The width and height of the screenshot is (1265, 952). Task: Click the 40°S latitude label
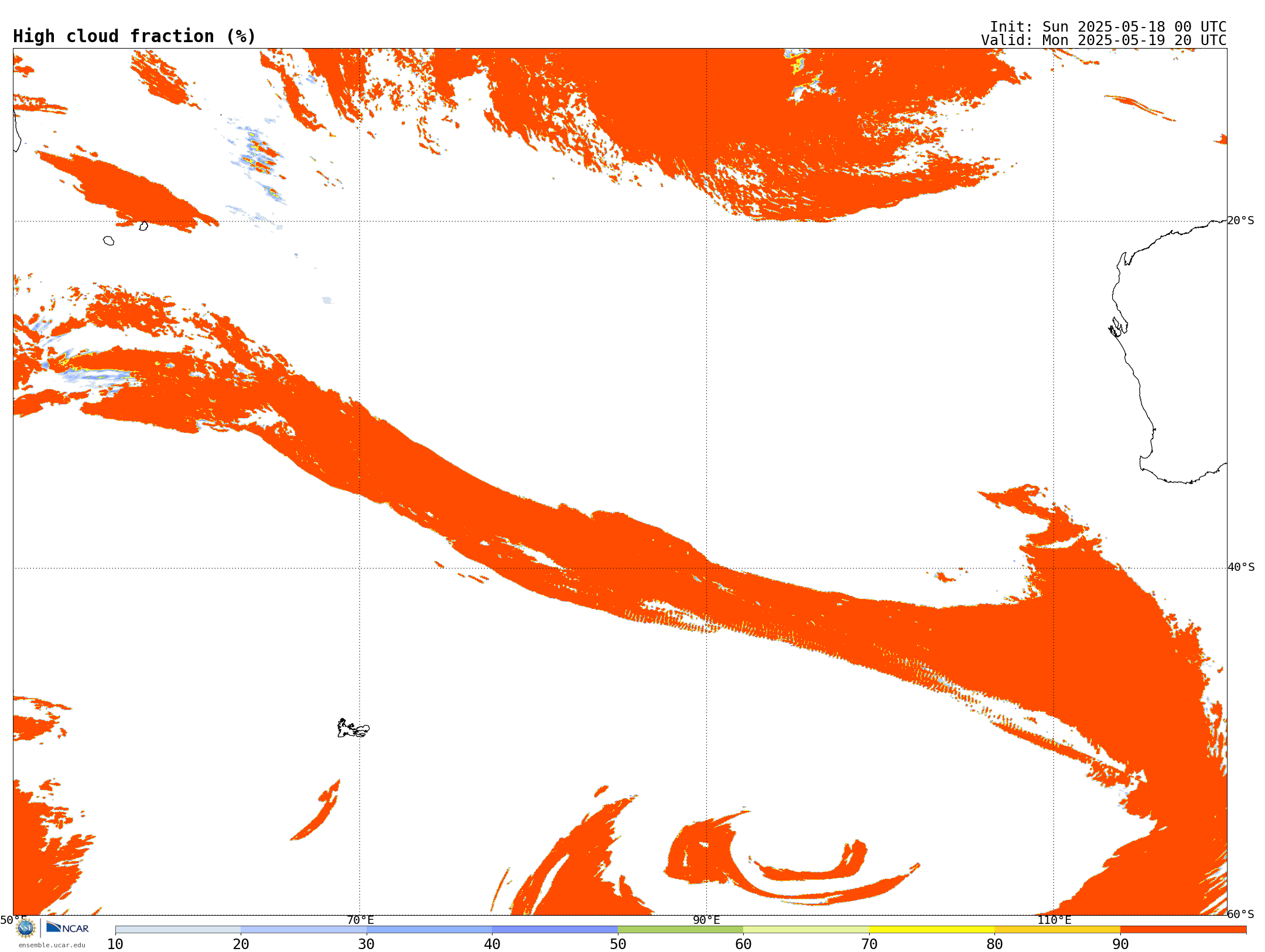pos(1241,567)
